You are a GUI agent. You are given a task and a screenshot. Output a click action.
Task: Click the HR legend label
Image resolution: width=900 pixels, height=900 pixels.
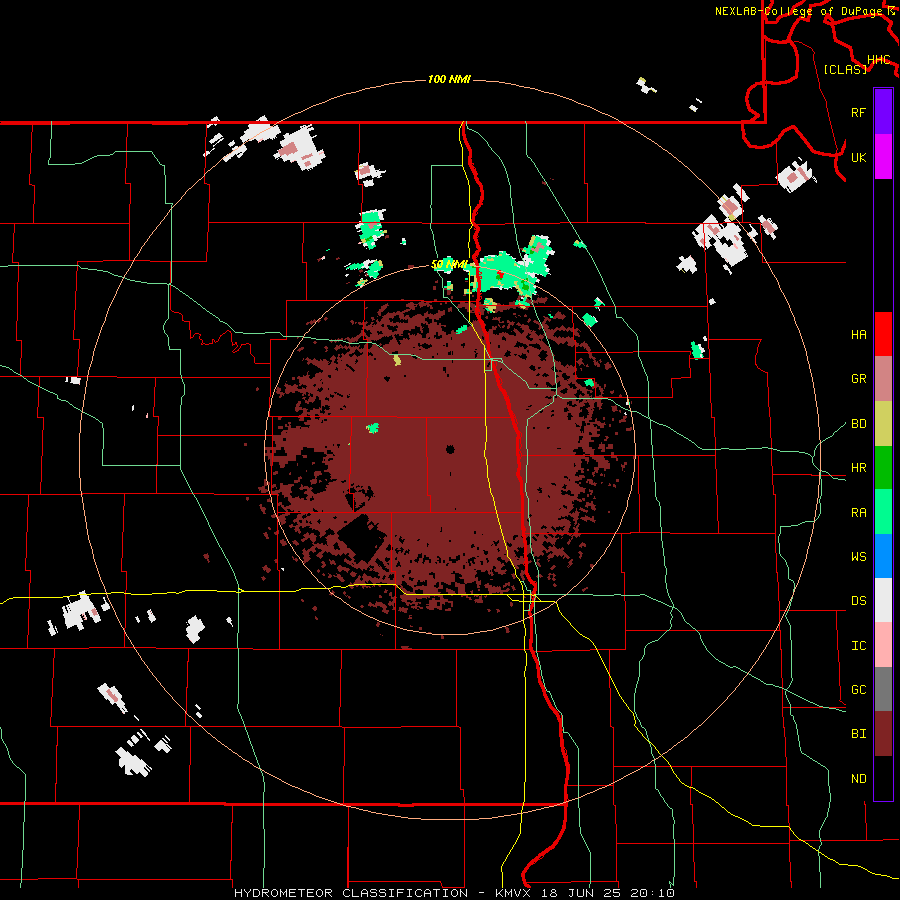tap(858, 468)
